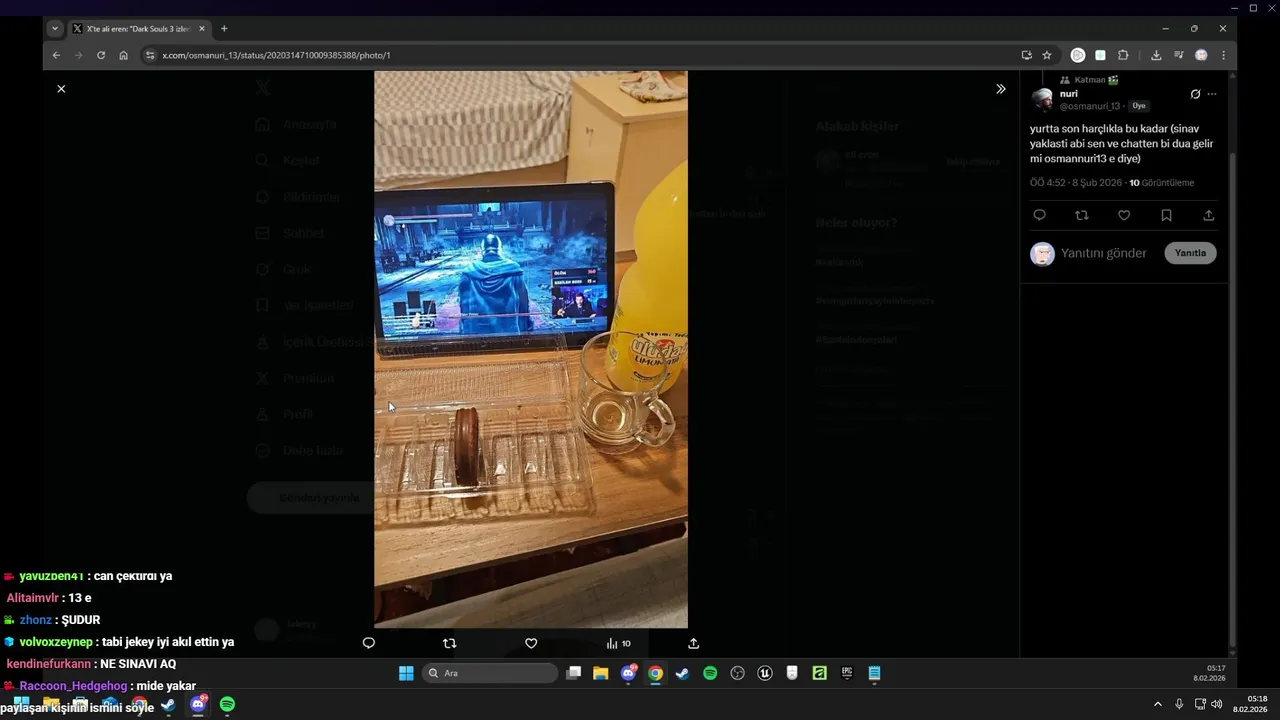View site information next to the URL
This screenshot has height=720, width=1280.
point(150,55)
